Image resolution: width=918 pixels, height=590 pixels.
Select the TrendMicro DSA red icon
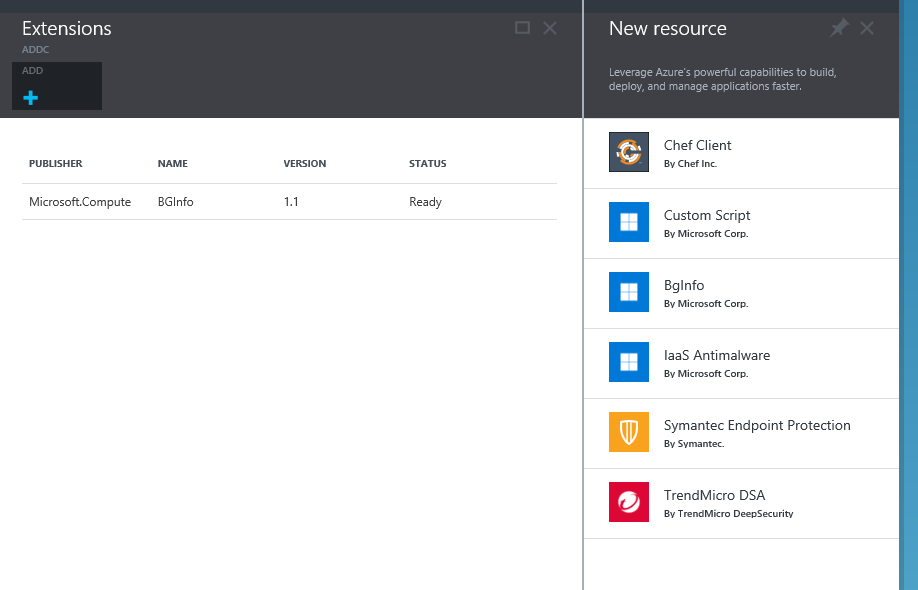(628, 502)
